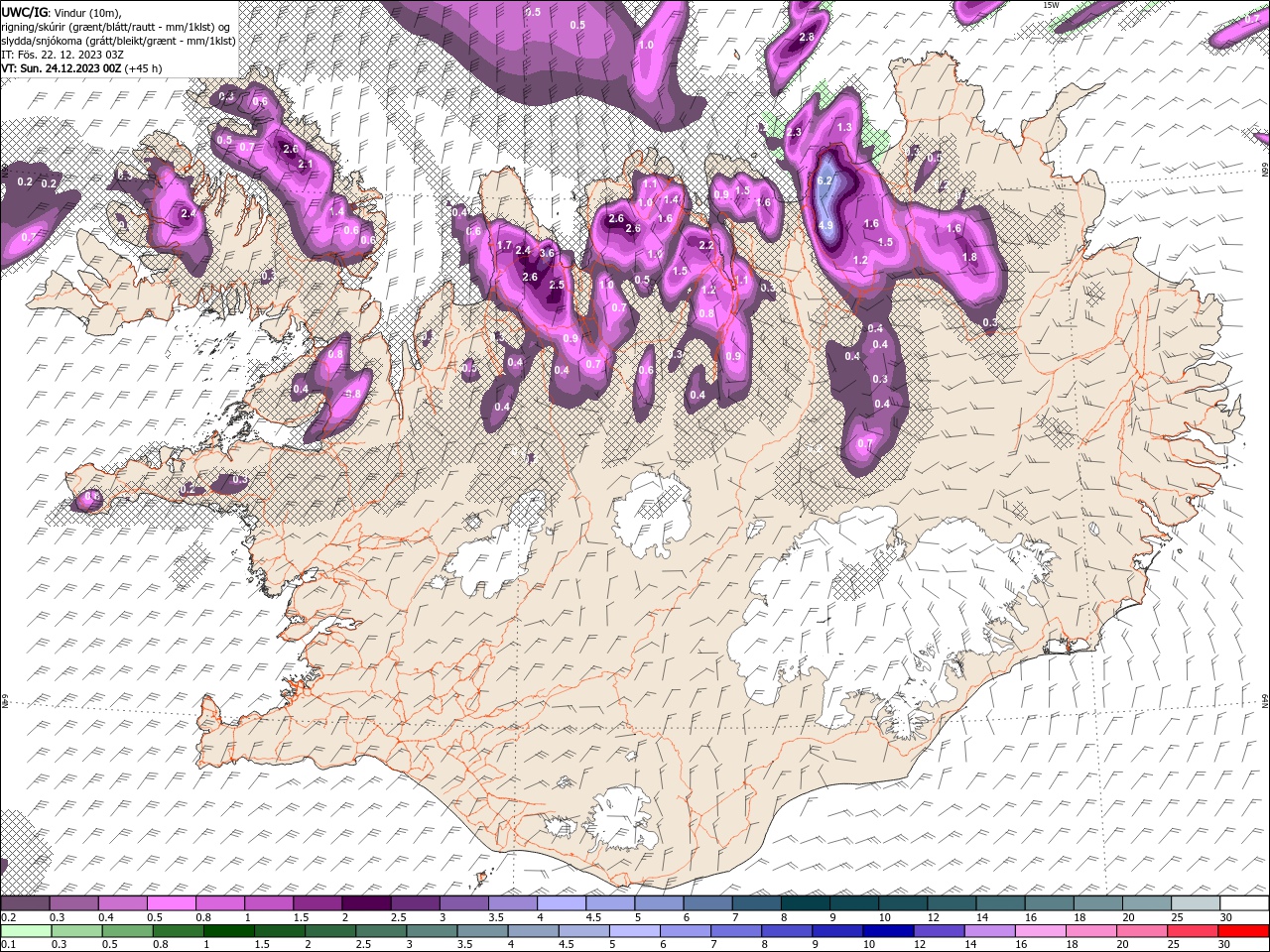Click the 'rigning/skúrir' description line
This screenshot has width=1270, height=952.
[116, 26]
